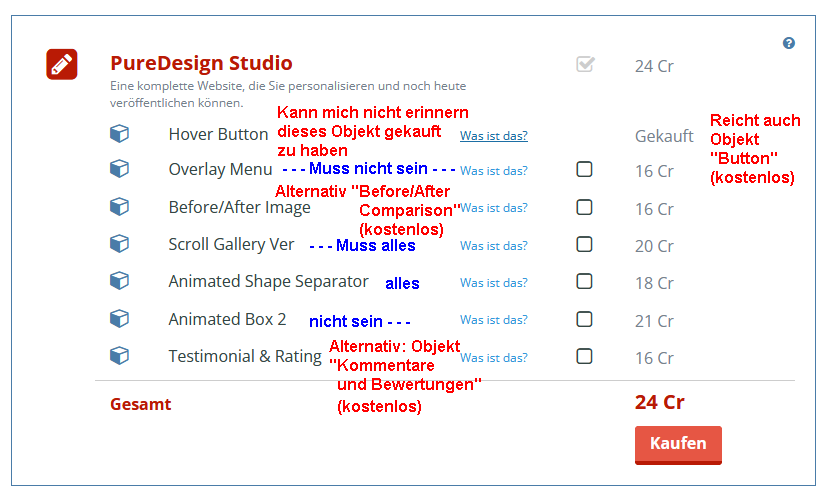Check the Animated Shape Separator checkbox
This screenshot has width=823, height=501.
585,282
